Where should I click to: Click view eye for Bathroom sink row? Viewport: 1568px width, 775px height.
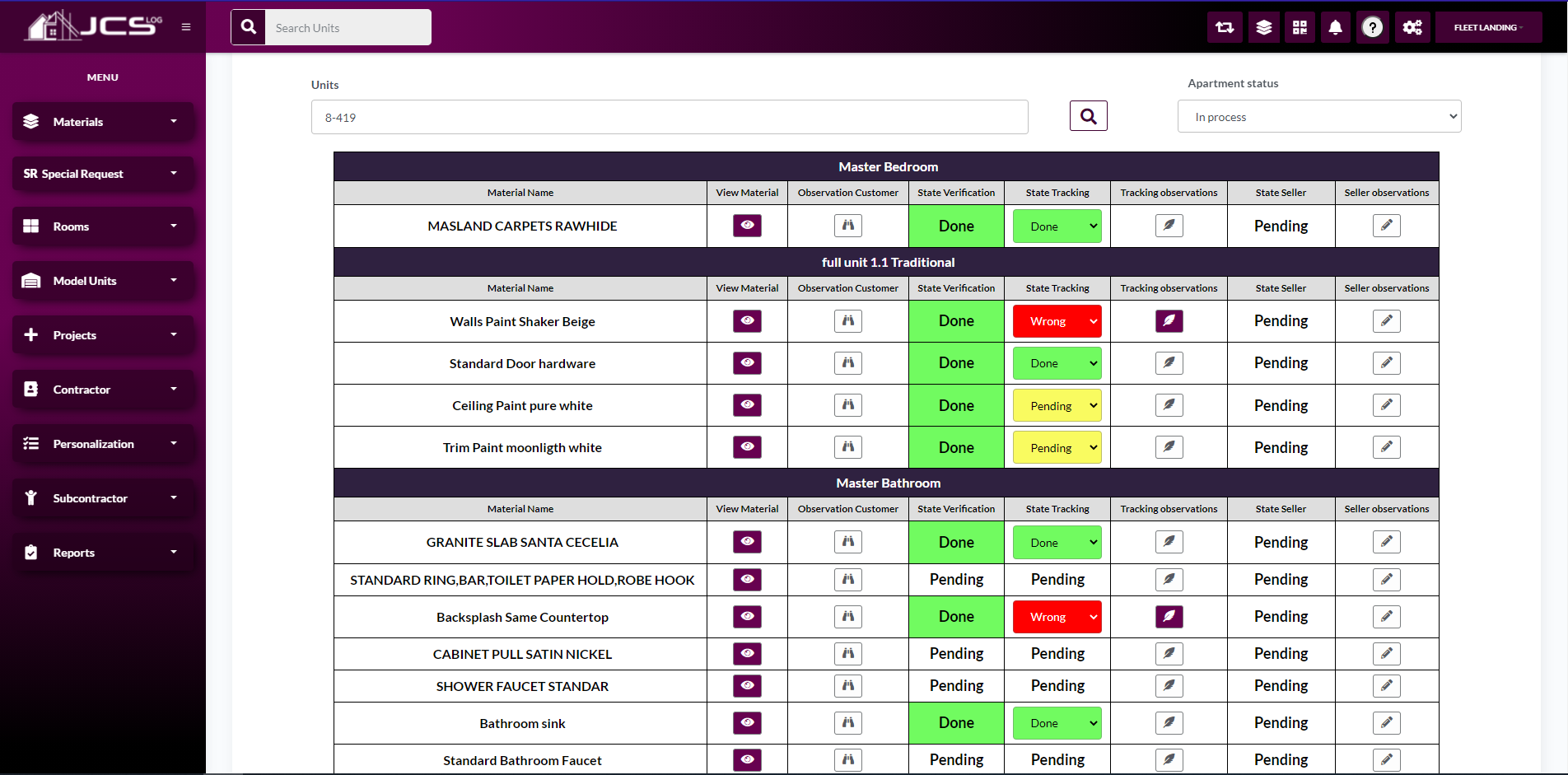point(747,723)
